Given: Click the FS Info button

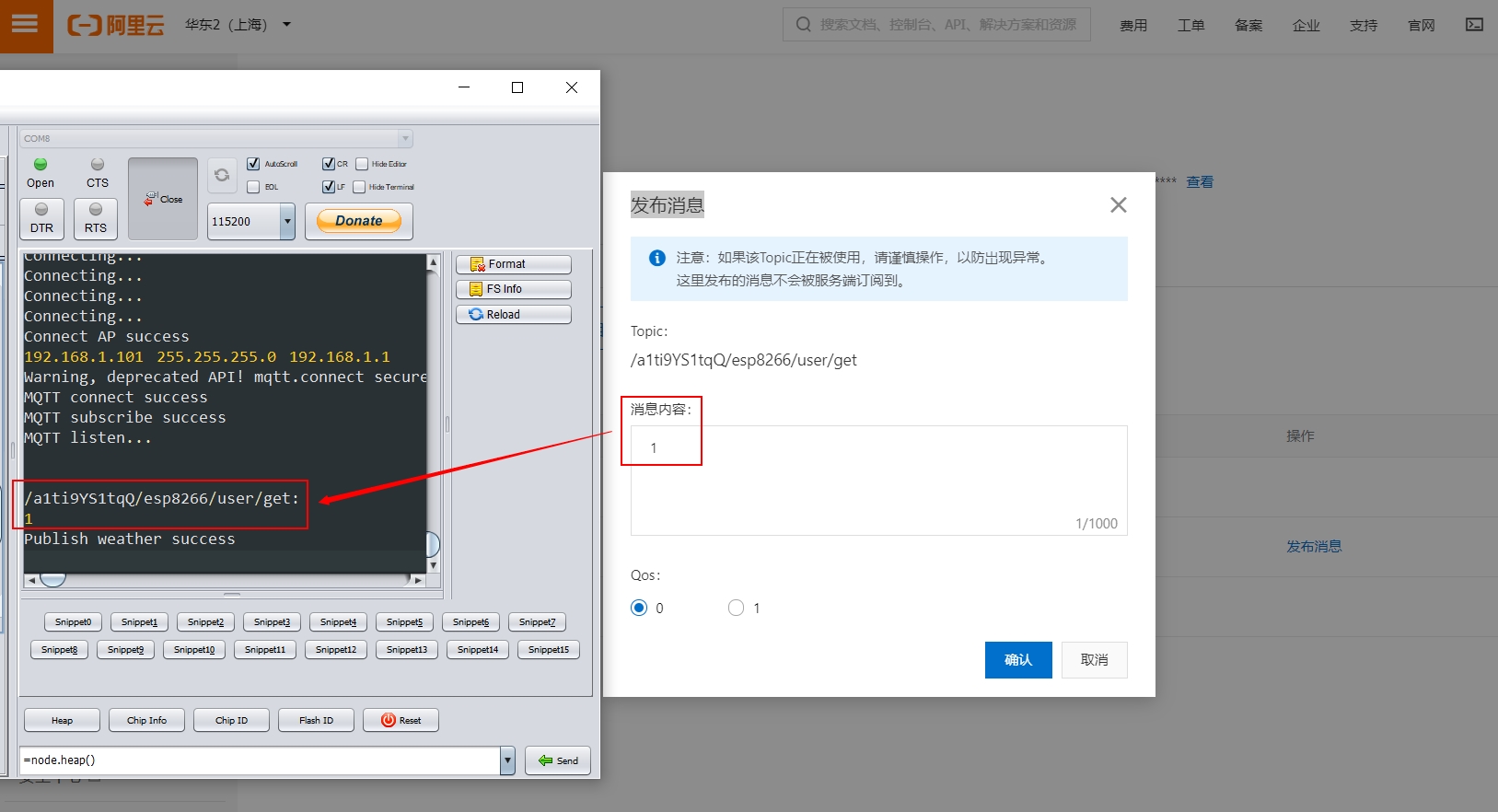Looking at the screenshot, I should pyautogui.click(x=514, y=289).
